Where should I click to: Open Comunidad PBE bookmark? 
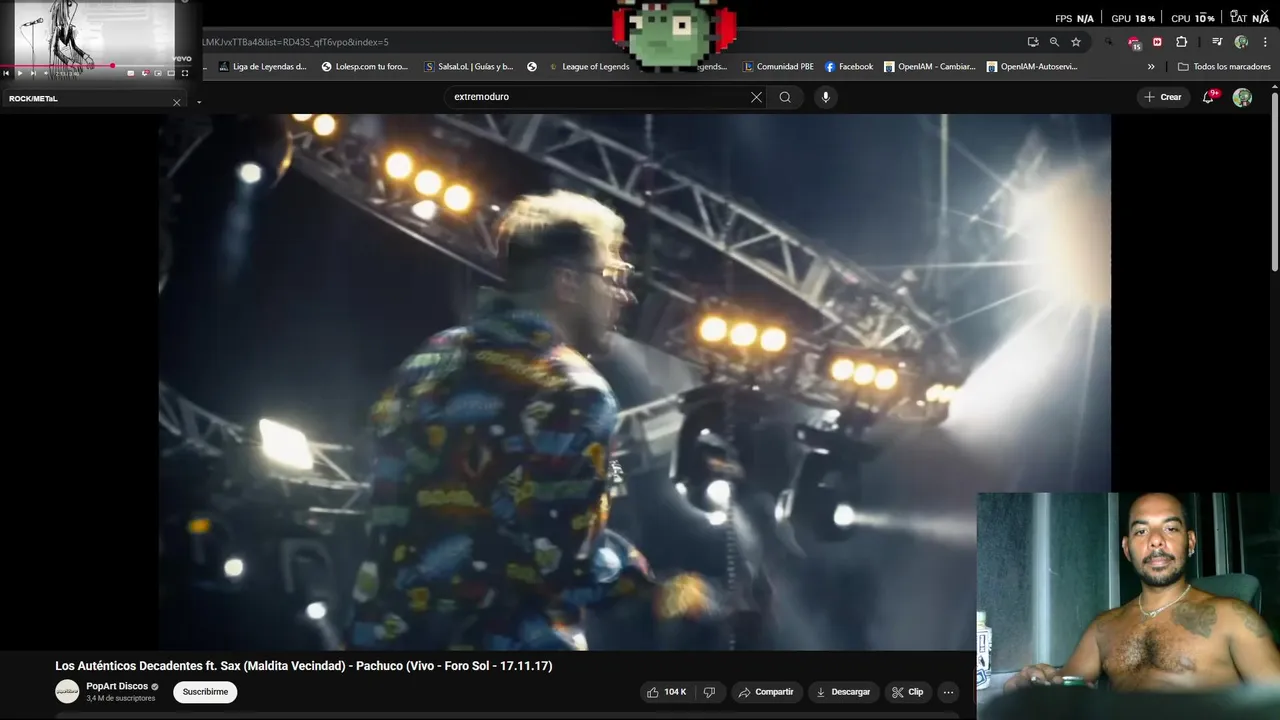pyautogui.click(x=778, y=67)
